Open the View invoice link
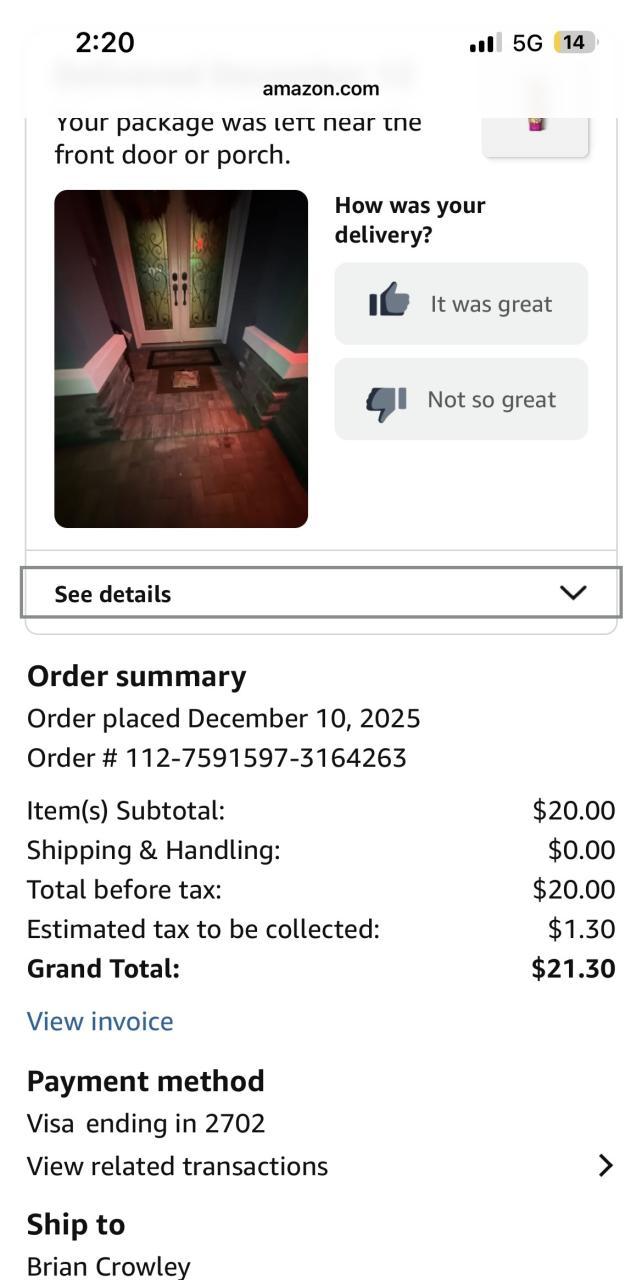Viewport: 642px width, 1280px height. [x=100, y=1021]
